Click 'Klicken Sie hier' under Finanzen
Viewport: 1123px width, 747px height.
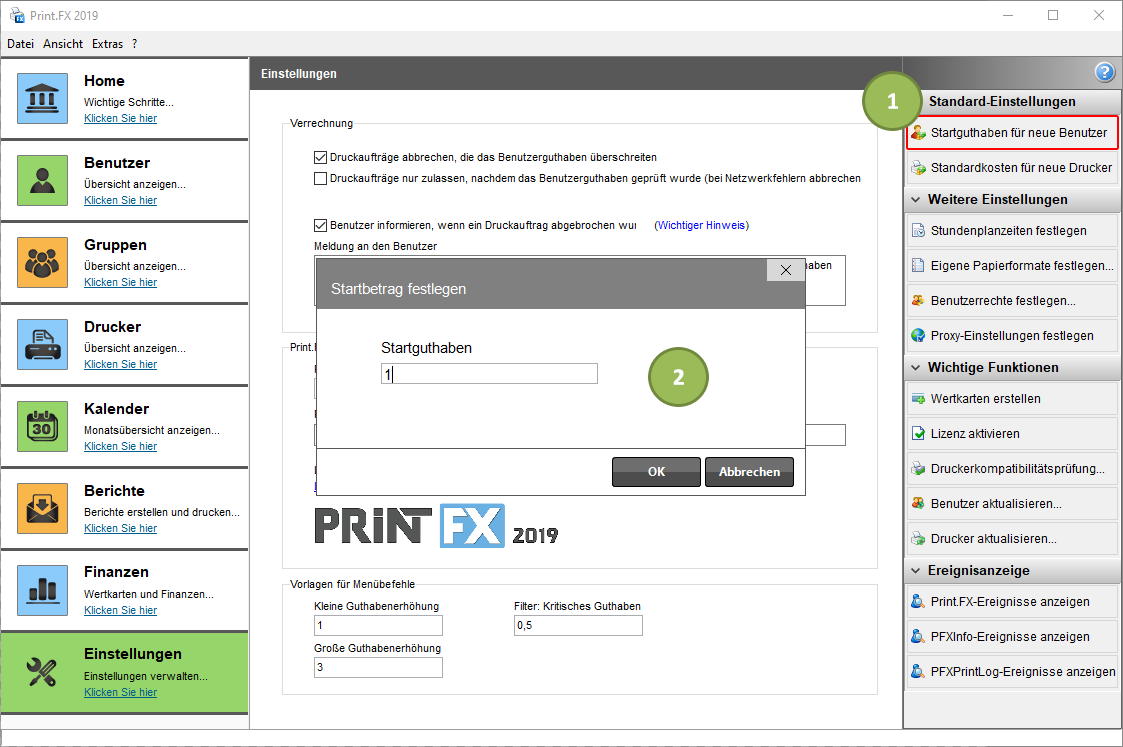coord(120,611)
